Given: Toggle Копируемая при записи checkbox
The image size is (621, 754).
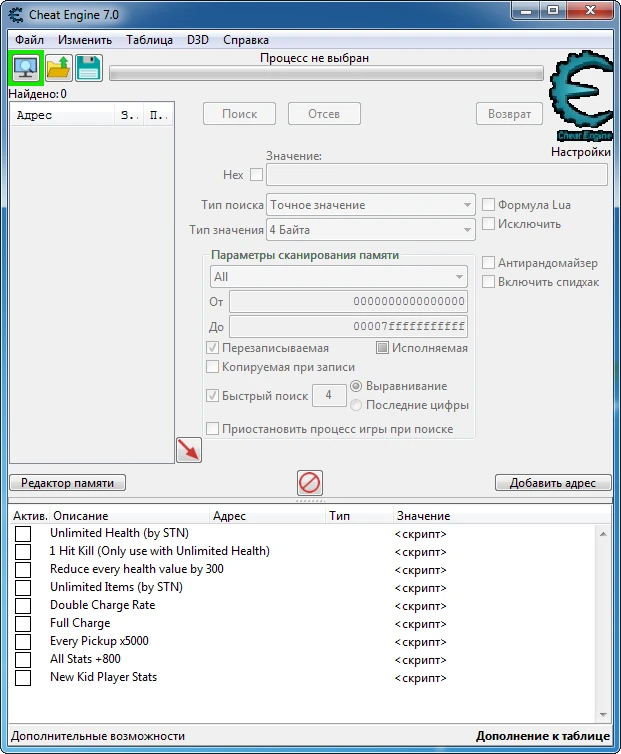Looking at the screenshot, I should (x=212, y=367).
